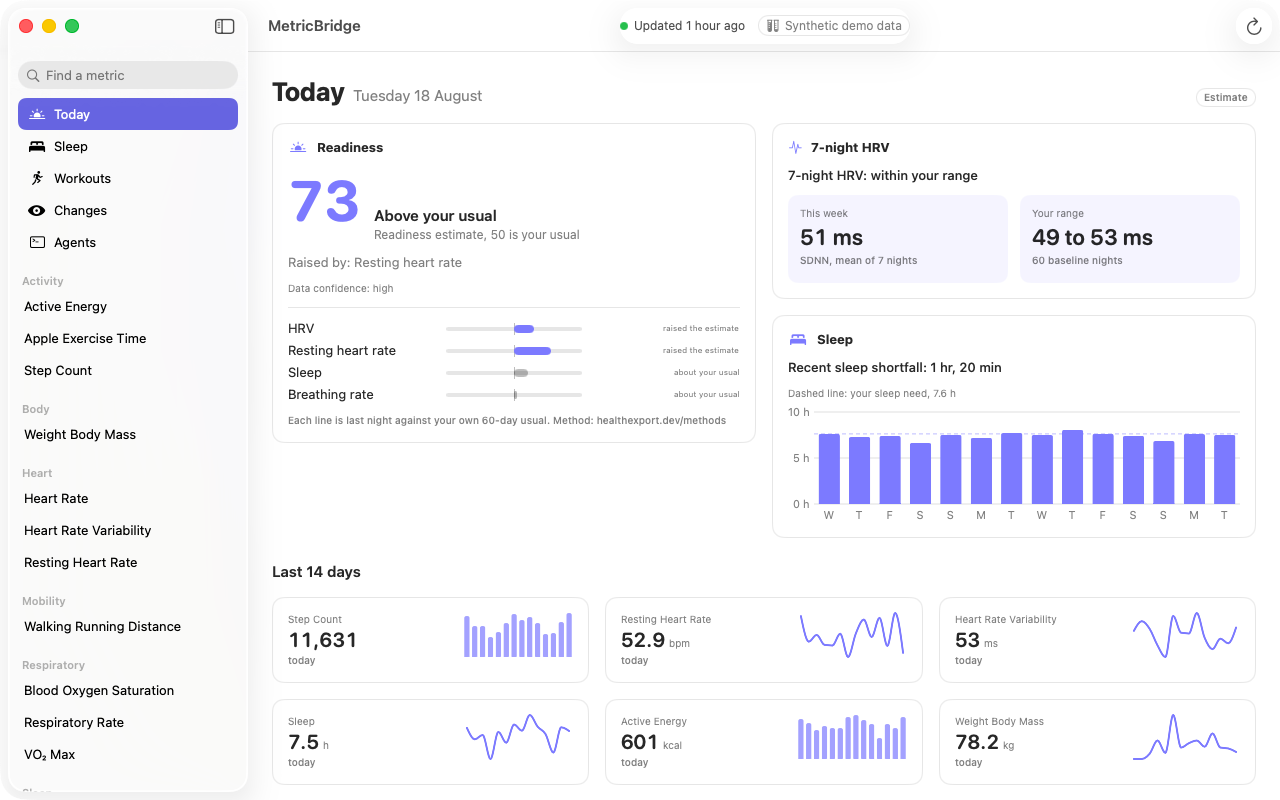Open Resting Heart Rate in the sidebar
This screenshot has height=800, width=1280.
click(128, 562)
